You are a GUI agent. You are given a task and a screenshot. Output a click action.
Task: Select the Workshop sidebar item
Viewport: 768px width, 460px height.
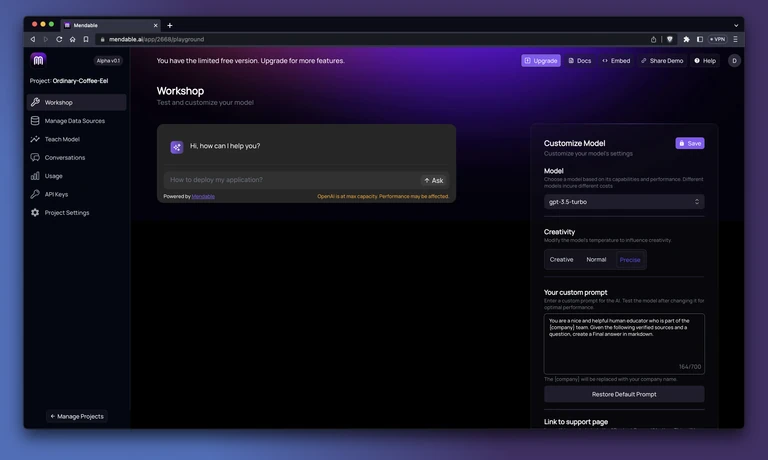point(76,102)
